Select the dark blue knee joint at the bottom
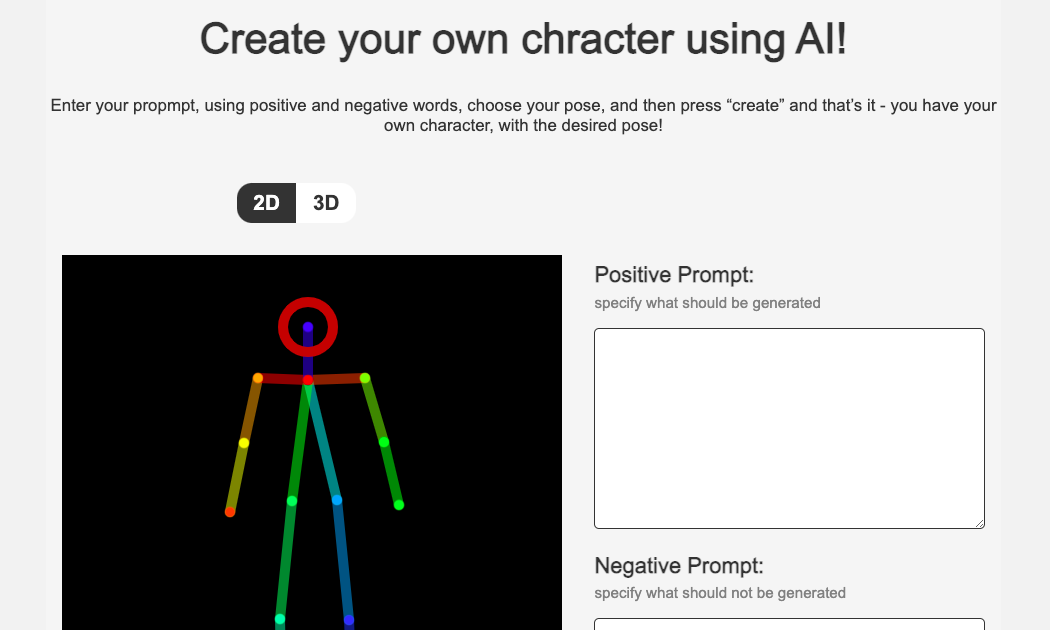The height and width of the screenshot is (630, 1050). (349, 621)
